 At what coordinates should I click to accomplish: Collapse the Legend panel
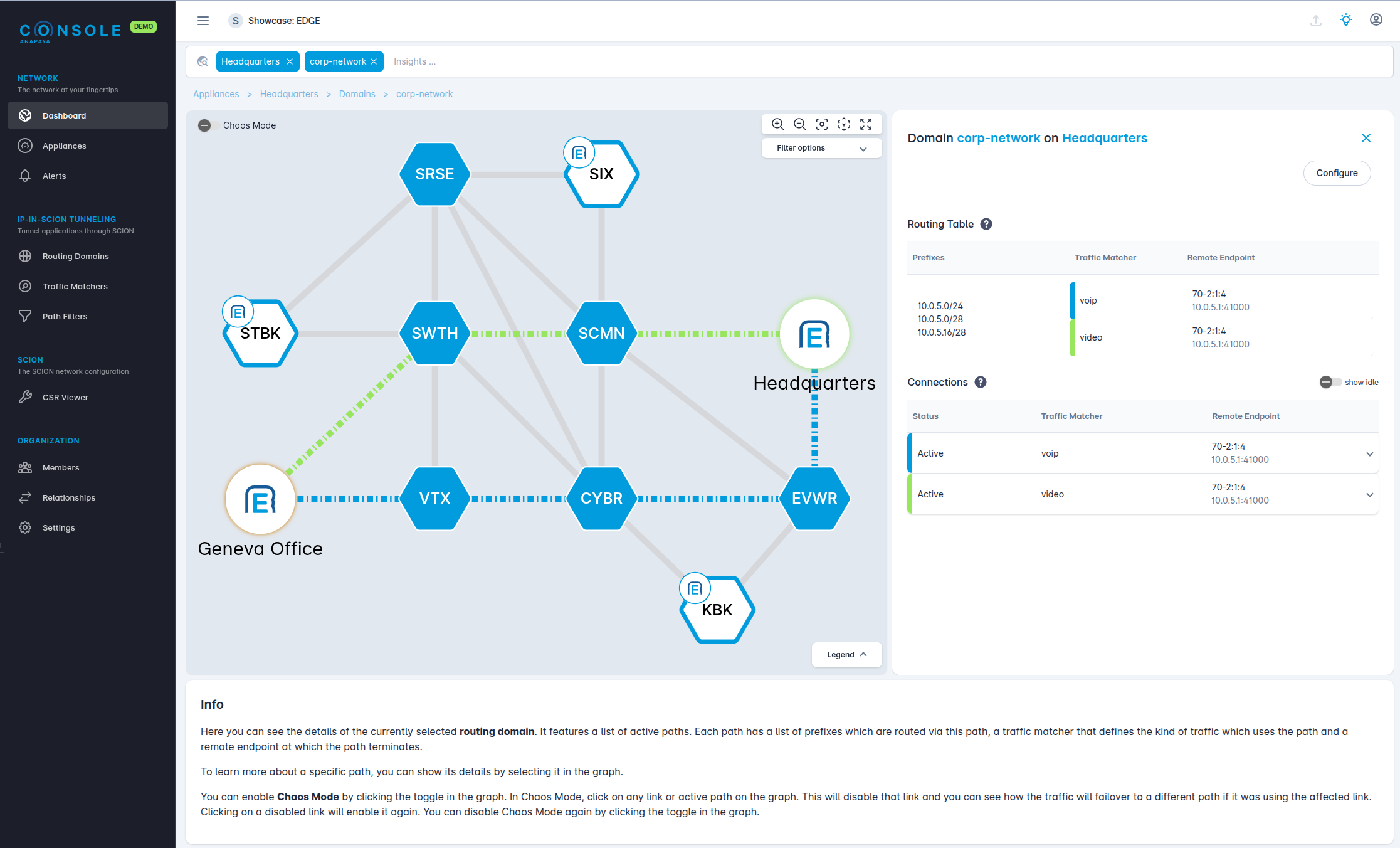tap(846, 654)
